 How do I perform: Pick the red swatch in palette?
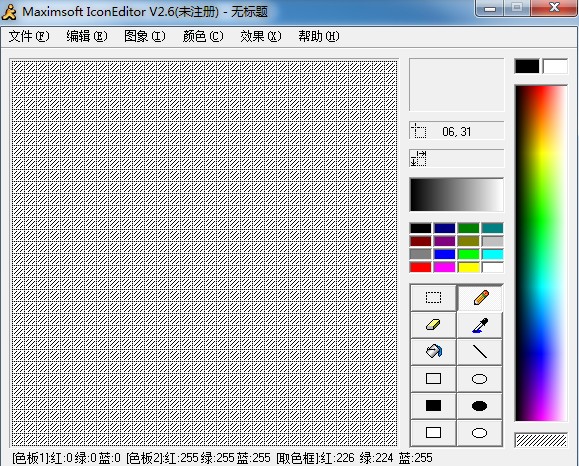(421, 267)
